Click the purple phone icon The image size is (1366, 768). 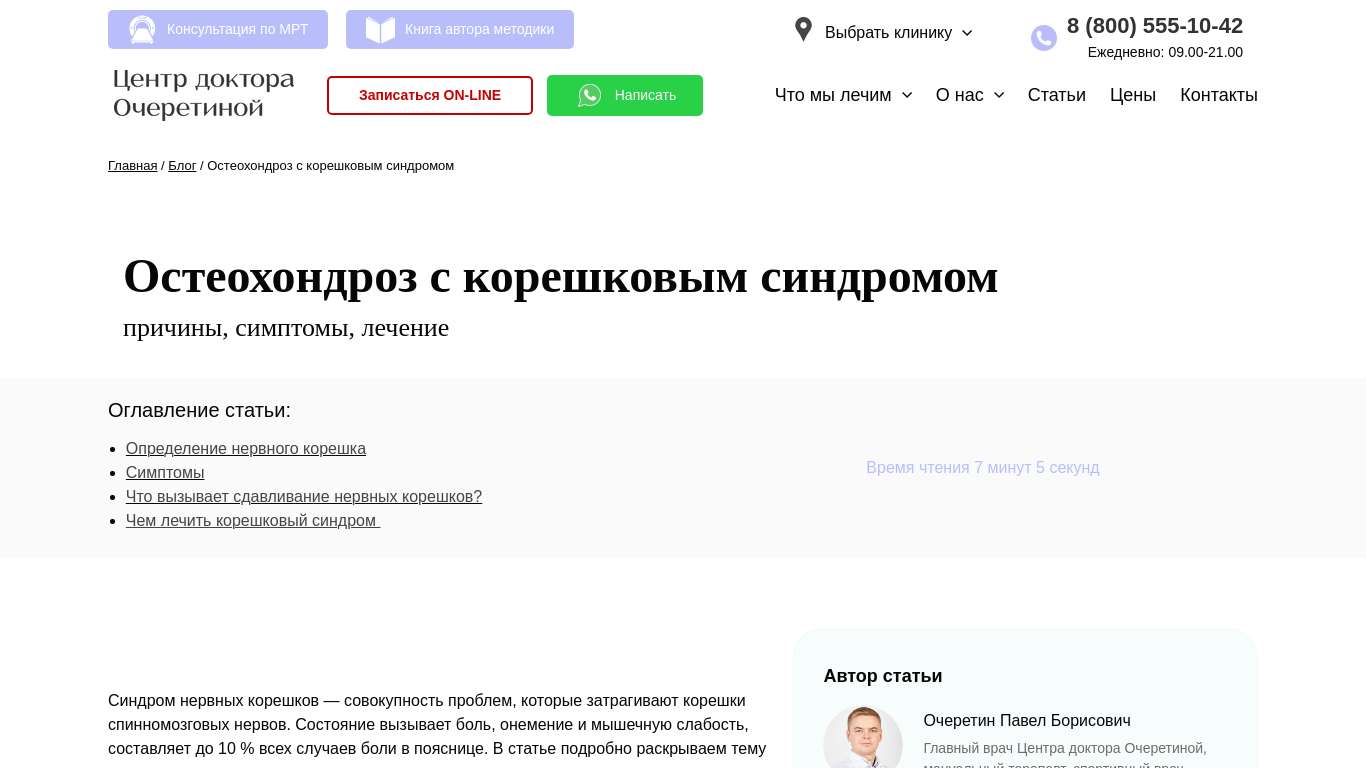pos(1043,38)
